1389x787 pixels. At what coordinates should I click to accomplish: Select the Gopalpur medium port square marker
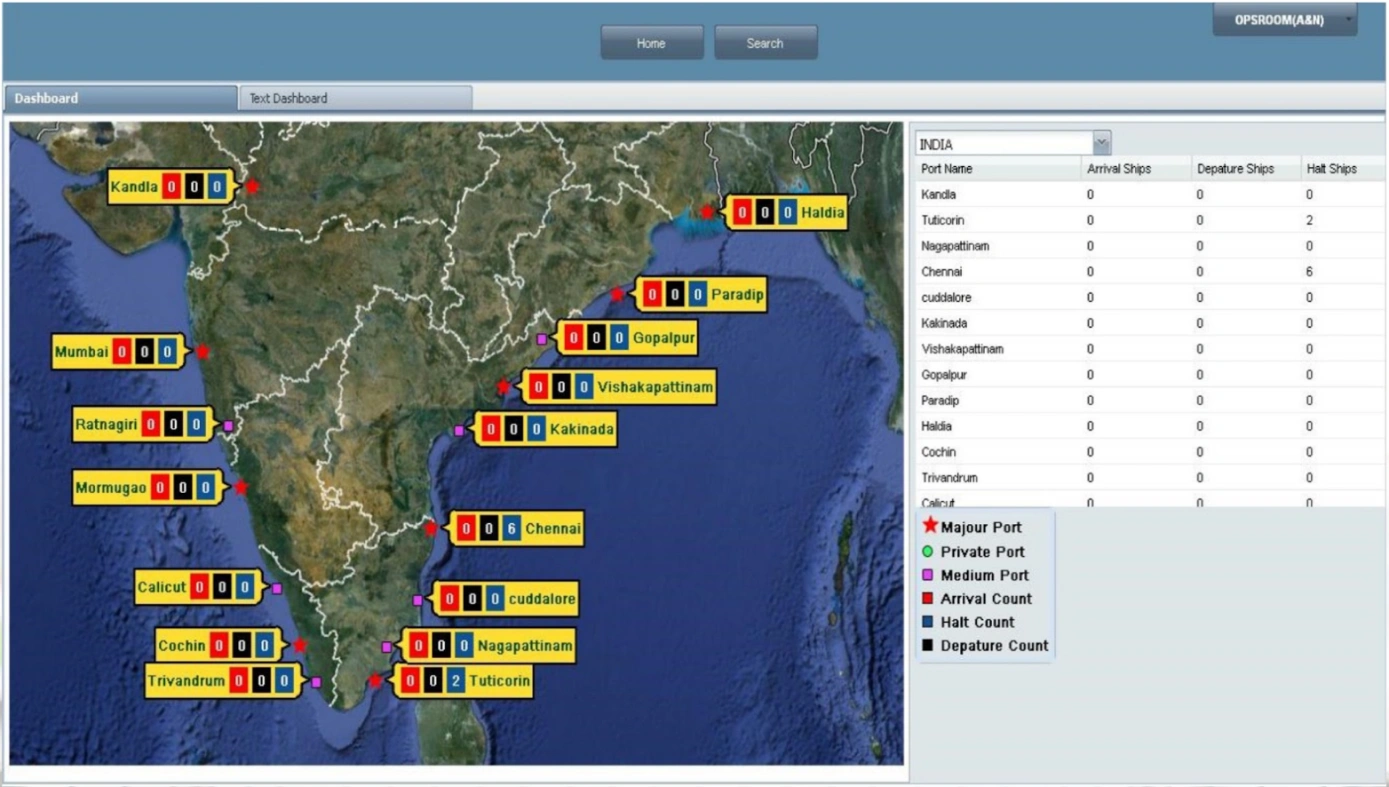point(541,339)
